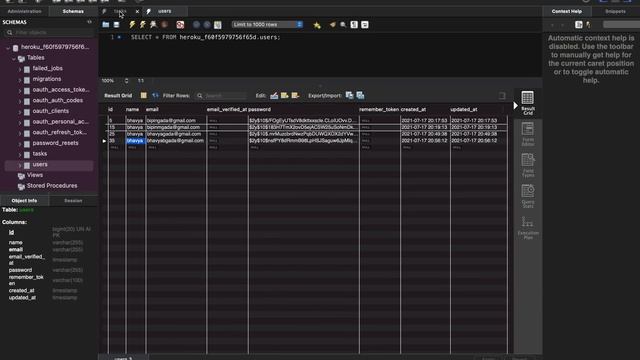Toggle invisible characters display
Screen dimensions: 640x360
354,25
